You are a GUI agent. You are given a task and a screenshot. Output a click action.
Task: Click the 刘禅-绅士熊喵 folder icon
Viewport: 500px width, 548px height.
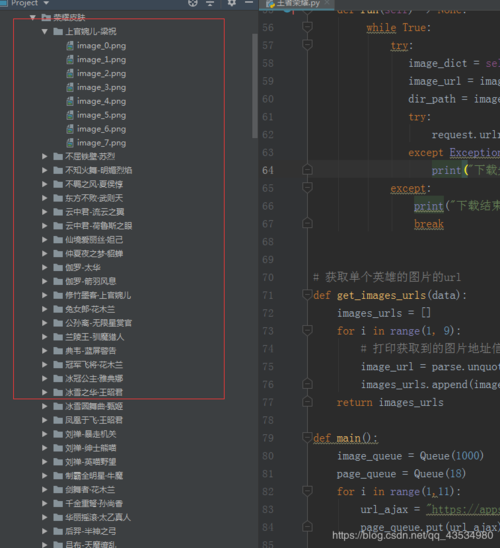pos(58,448)
